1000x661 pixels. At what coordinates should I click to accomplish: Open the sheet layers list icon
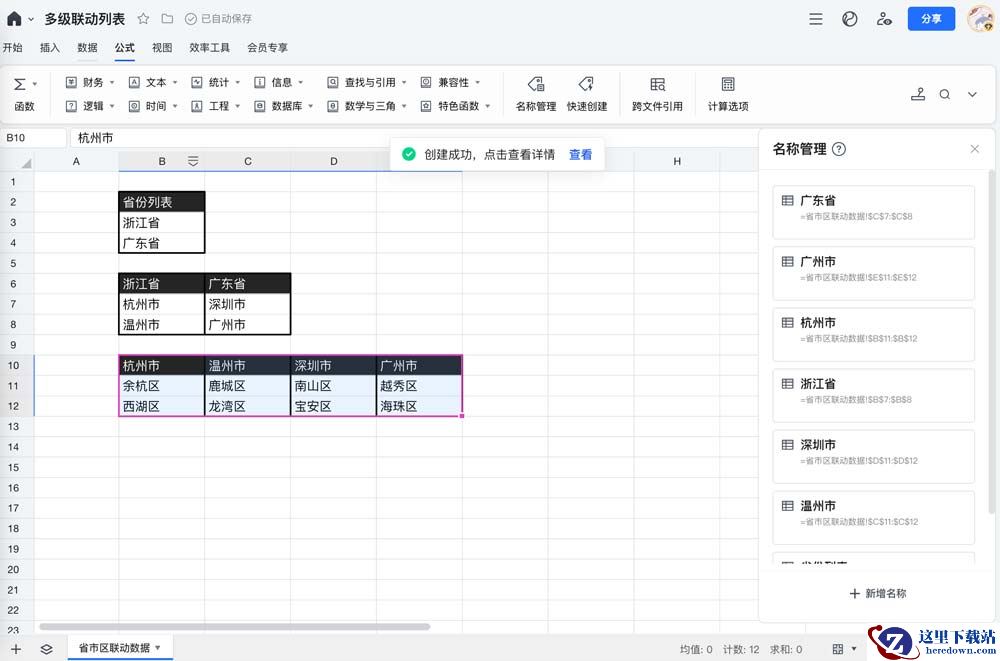[x=46, y=649]
